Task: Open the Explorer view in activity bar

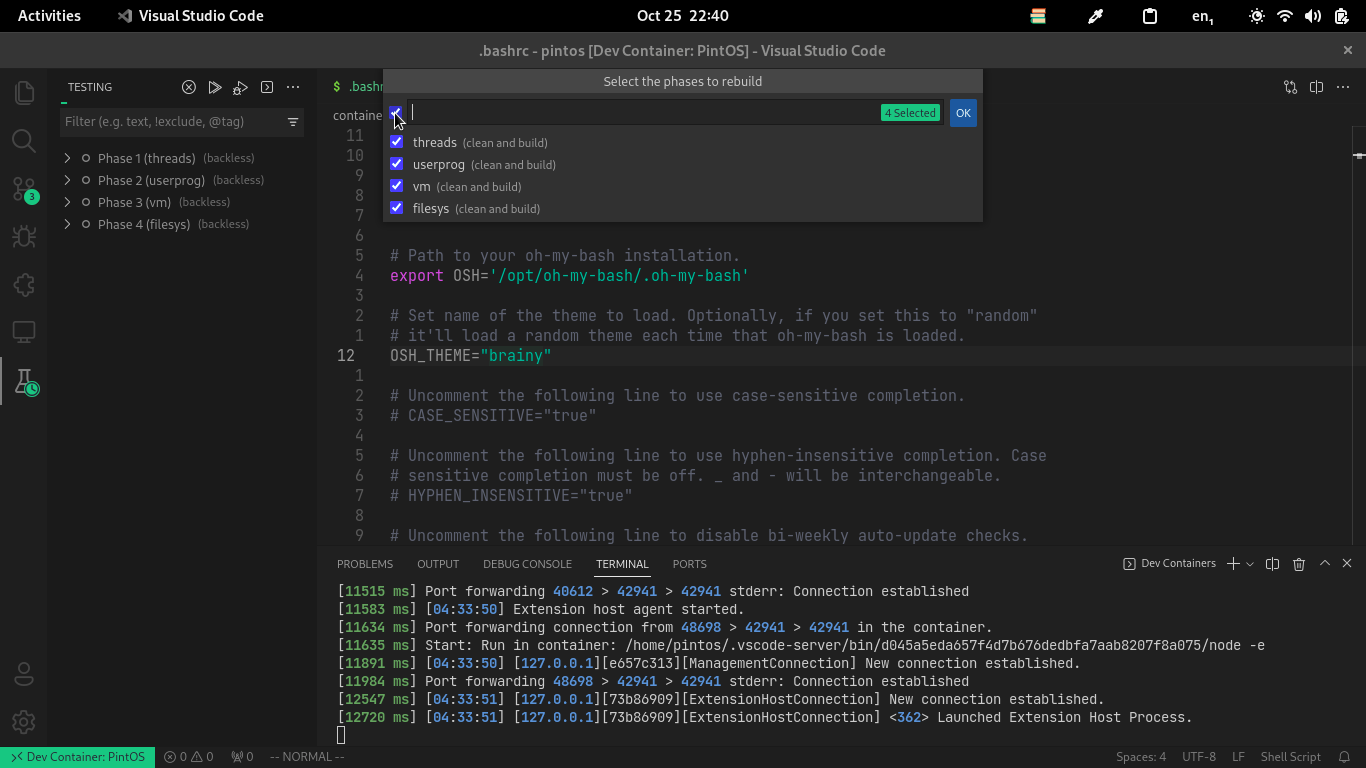Action: [x=24, y=93]
